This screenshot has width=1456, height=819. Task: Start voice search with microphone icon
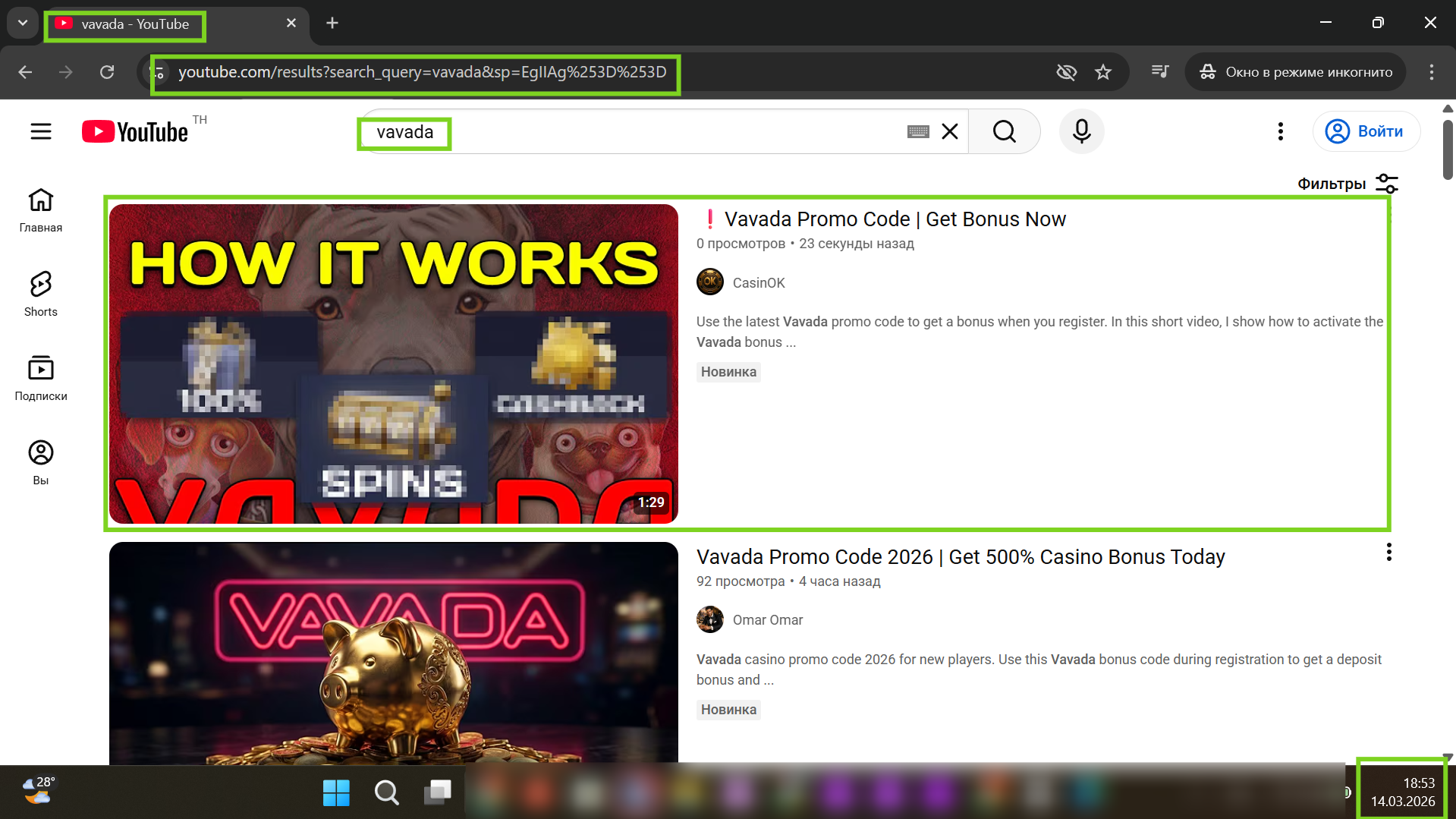coord(1081,131)
